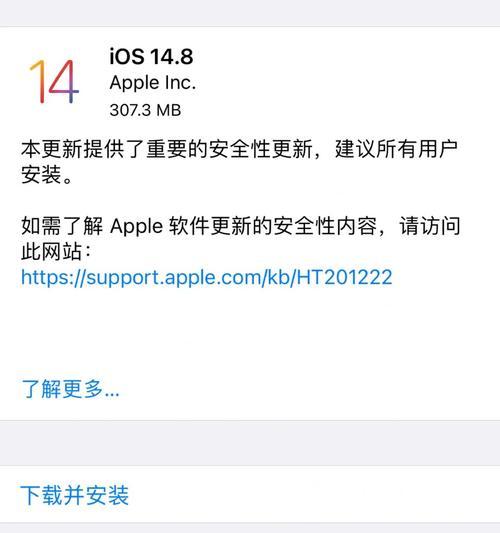Tap the Apple Inc. developer label

[x=153, y=83]
